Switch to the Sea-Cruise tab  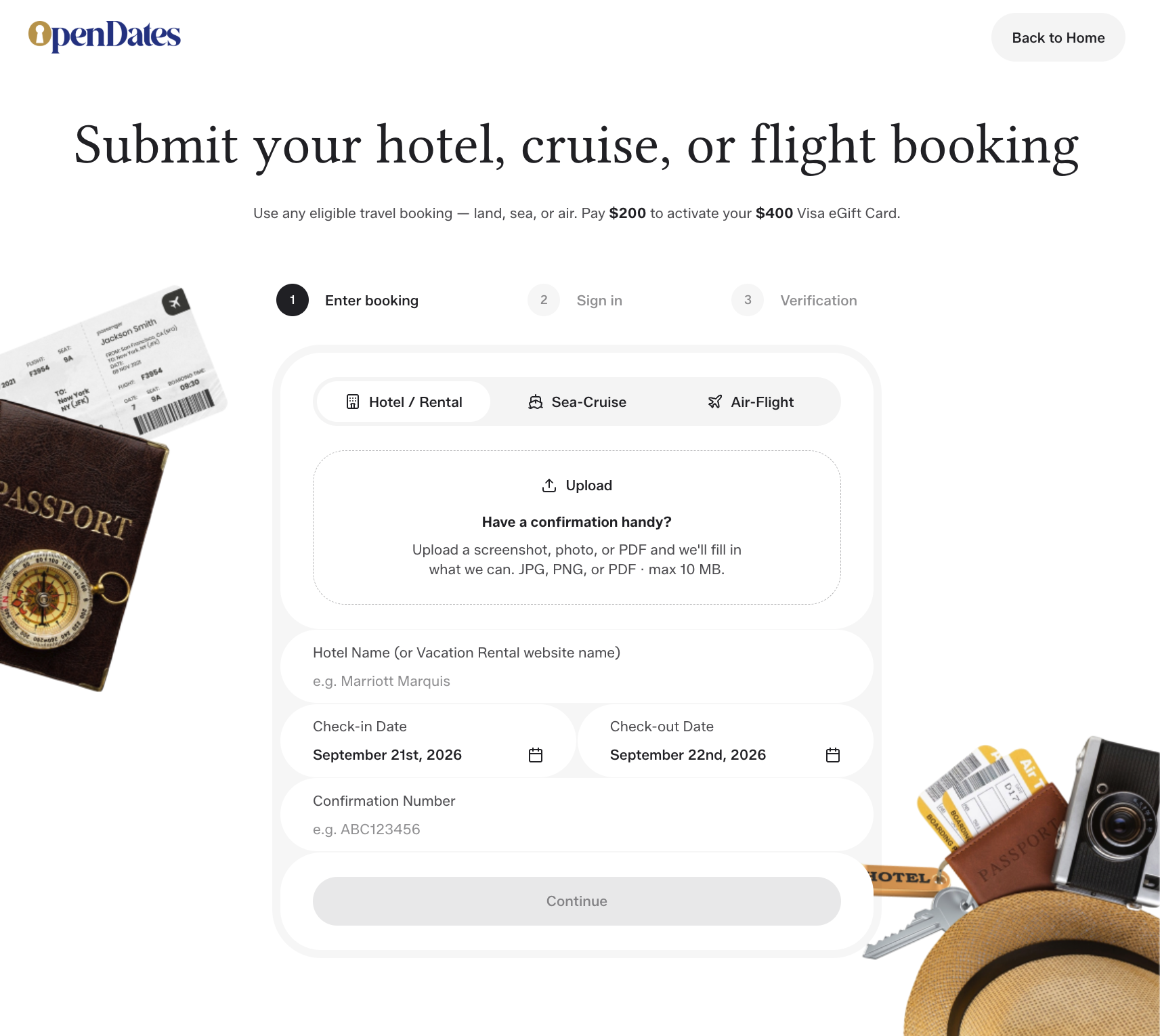[577, 402]
